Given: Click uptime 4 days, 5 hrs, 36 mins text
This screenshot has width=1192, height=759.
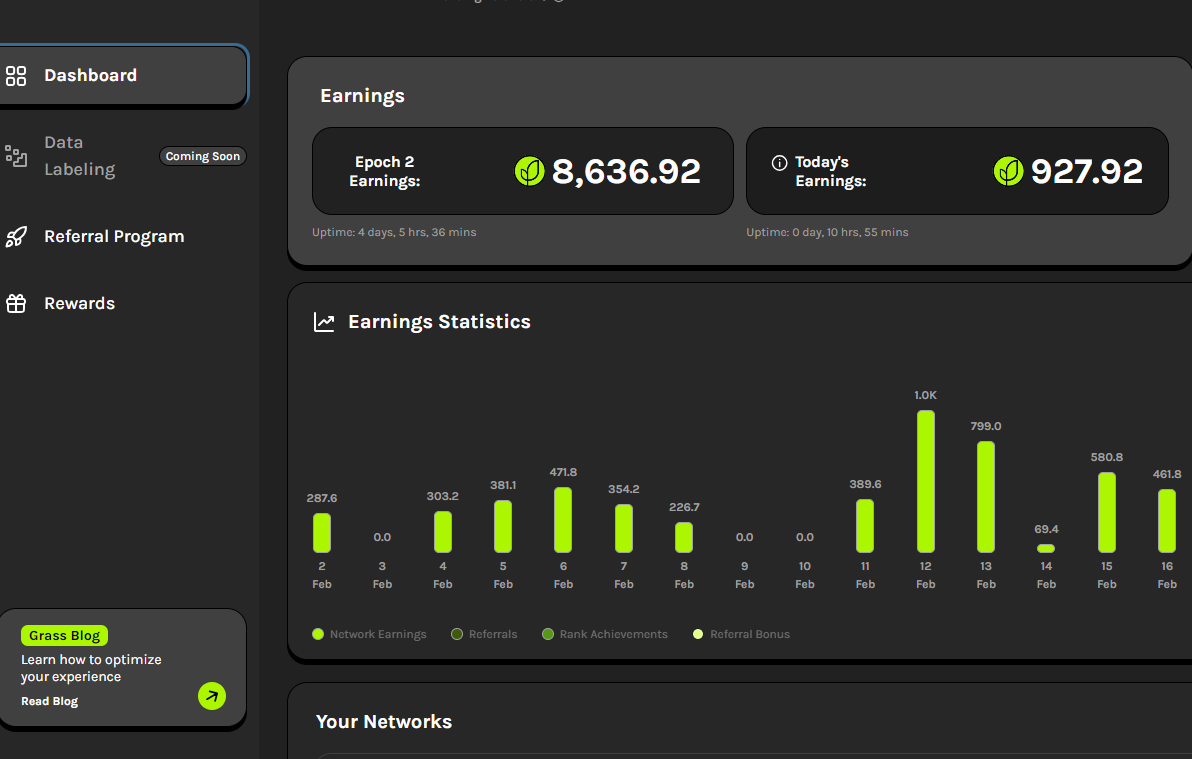Looking at the screenshot, I should [394, 232].
